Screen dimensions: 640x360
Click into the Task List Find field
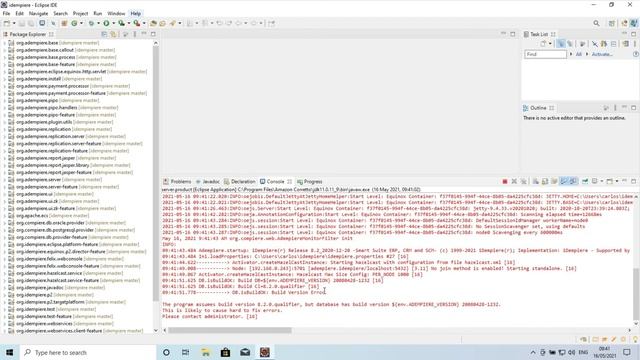[x=545, y=54]
